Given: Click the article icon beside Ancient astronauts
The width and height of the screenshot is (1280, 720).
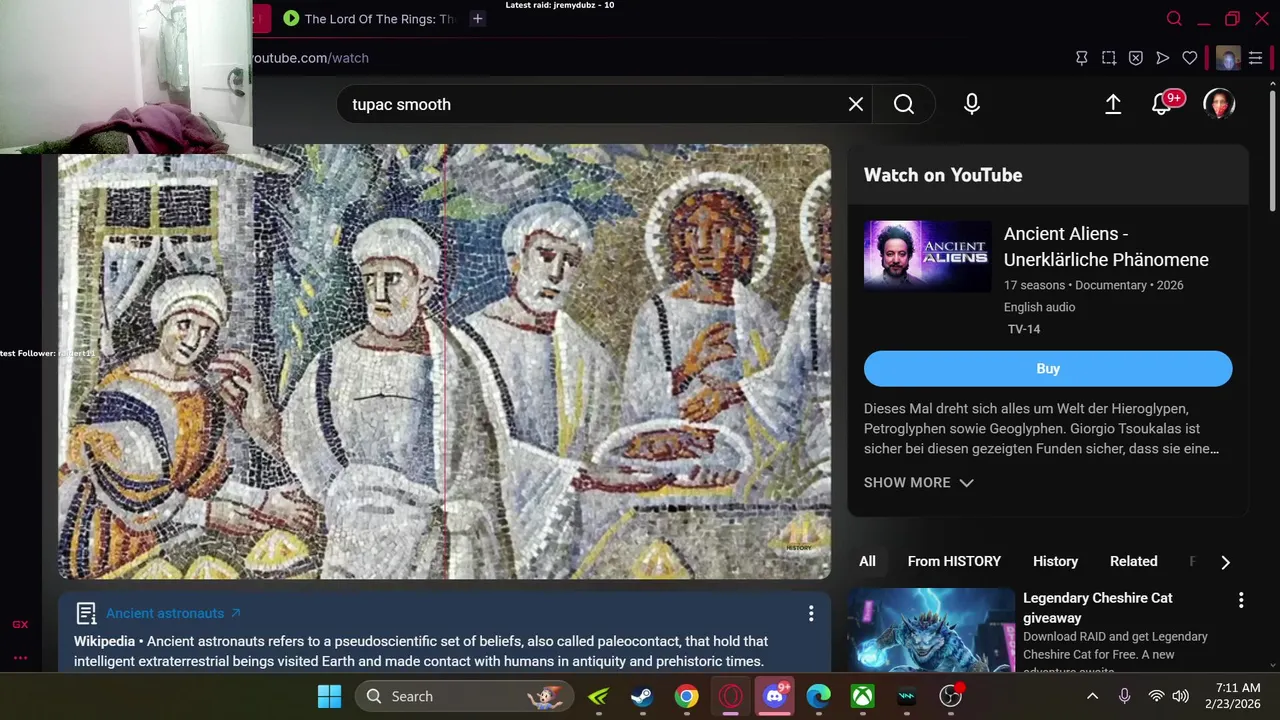Looking at the screenshot, I should pos(86,613).
